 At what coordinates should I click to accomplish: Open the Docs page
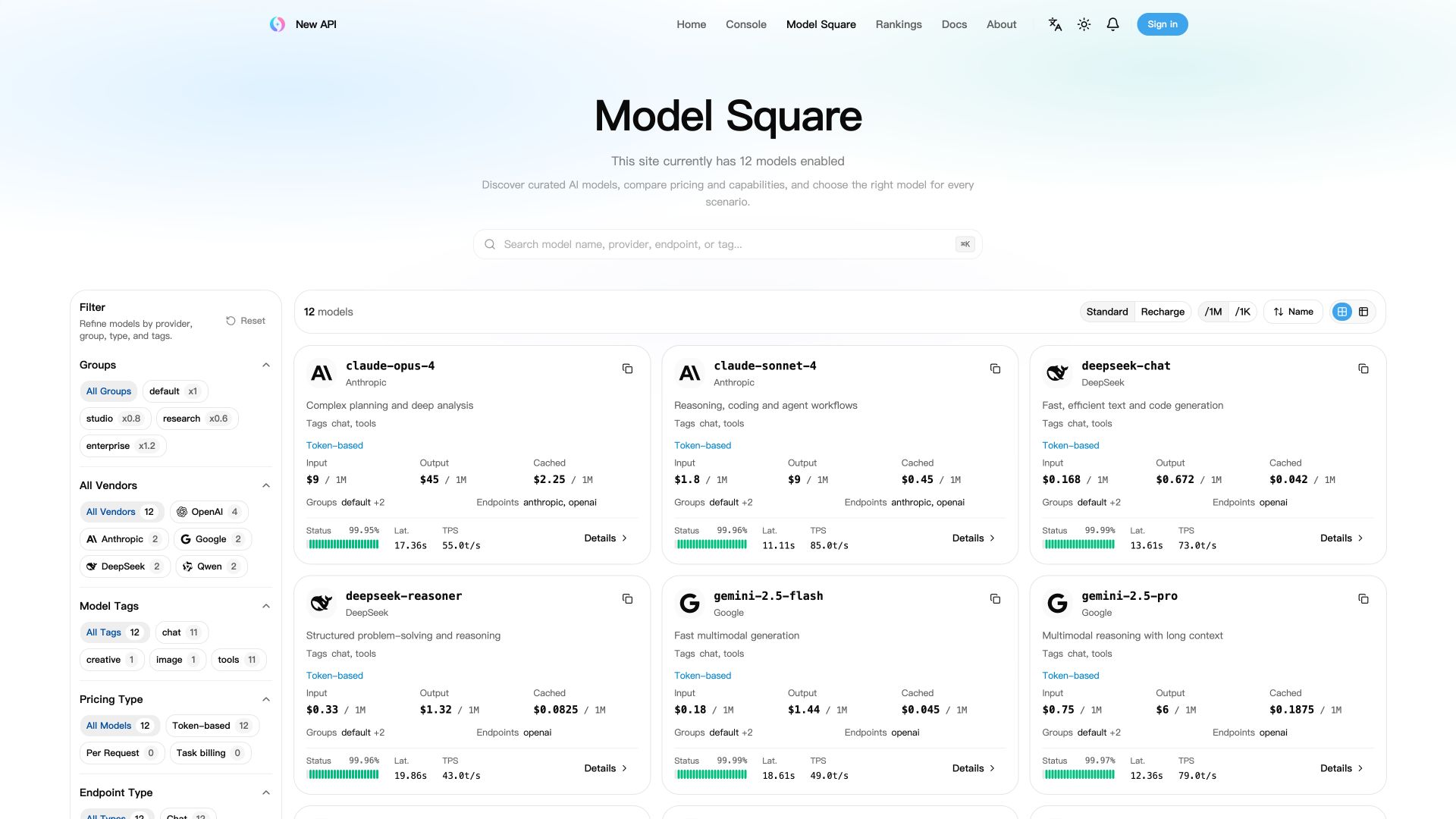[954, 24]
